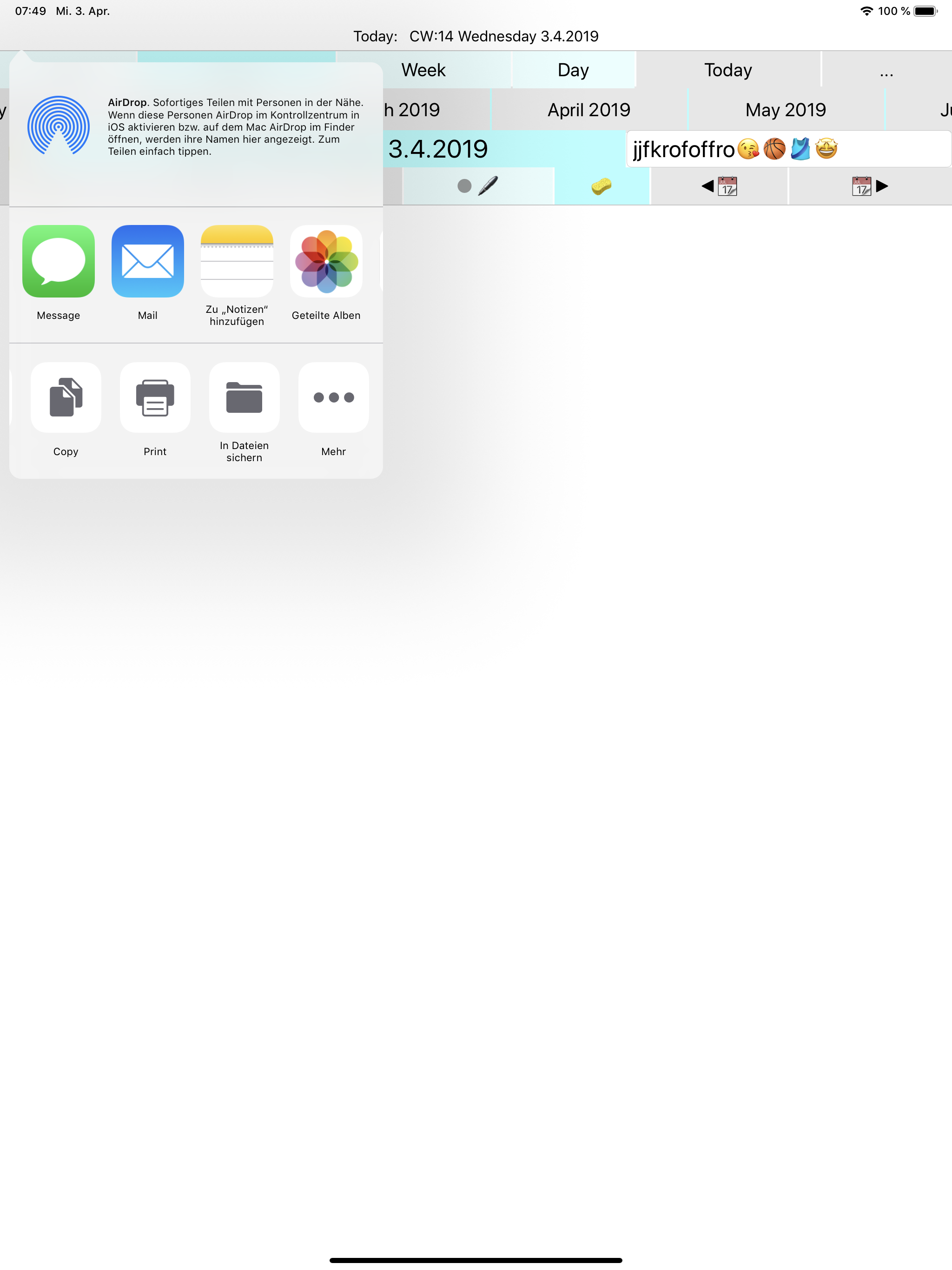Save with In Dateien sichern
Viewport: 952px width, 1270px height.
pos(244,397)
